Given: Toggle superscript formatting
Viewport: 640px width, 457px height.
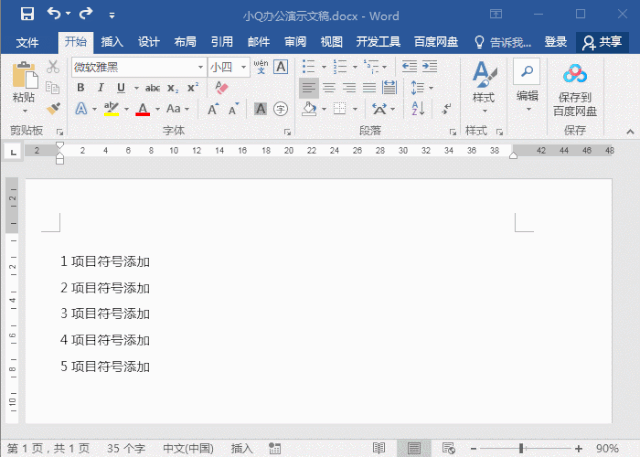Looking at the screenshot, I should click(x=193, y=87).
